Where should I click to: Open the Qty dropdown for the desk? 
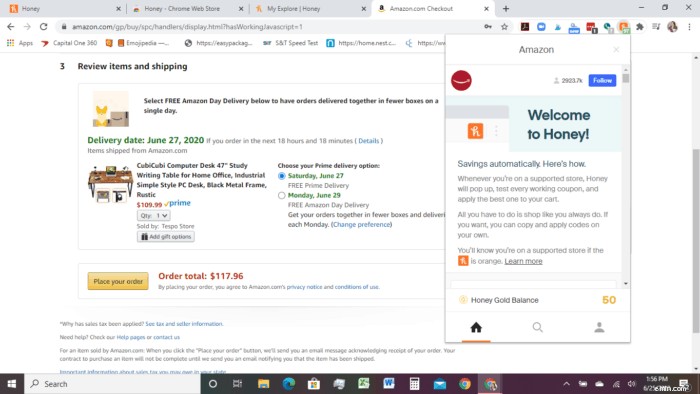(x=154, y=216)
